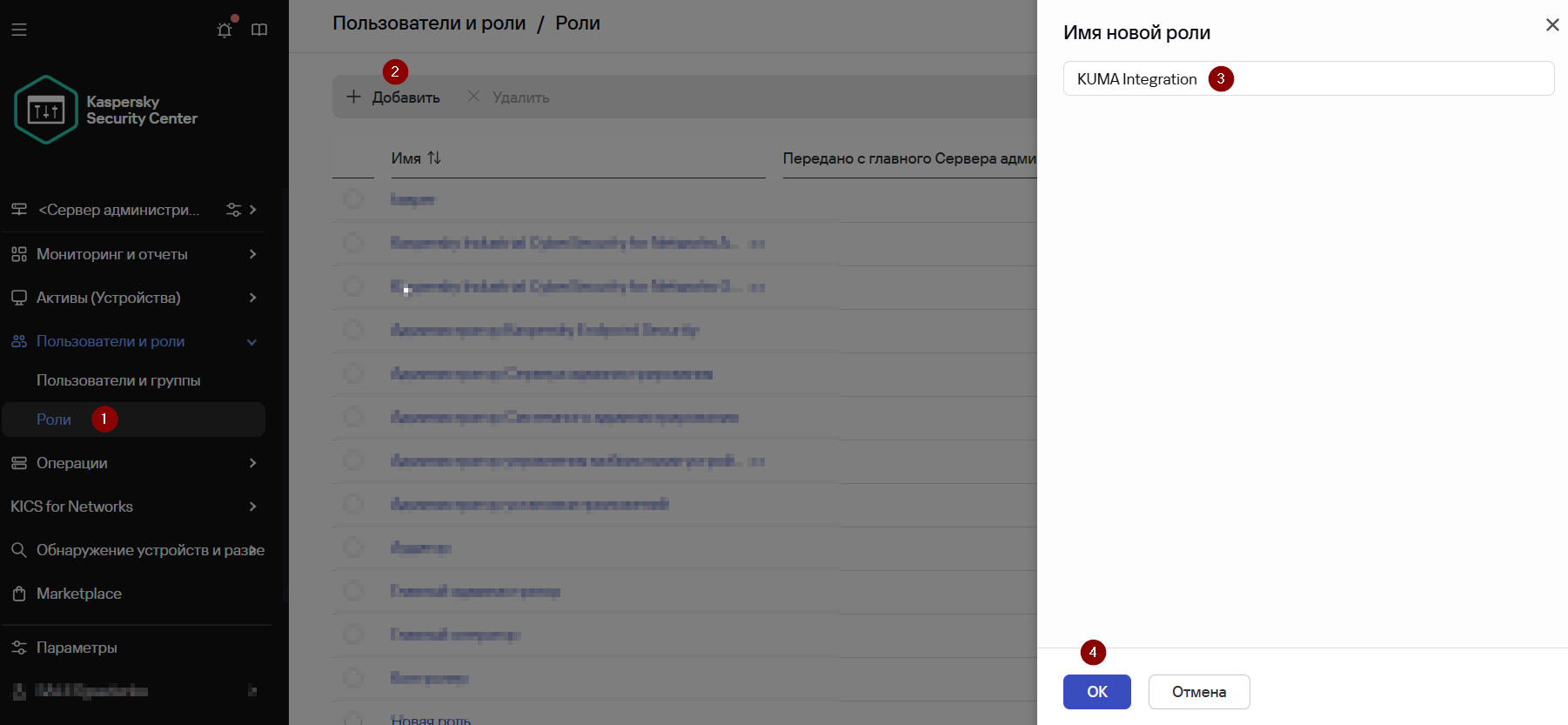Sort roles by the Имя column arrows
The image size is (1568, 725).
pyautogui.click(x=434, y=158)
